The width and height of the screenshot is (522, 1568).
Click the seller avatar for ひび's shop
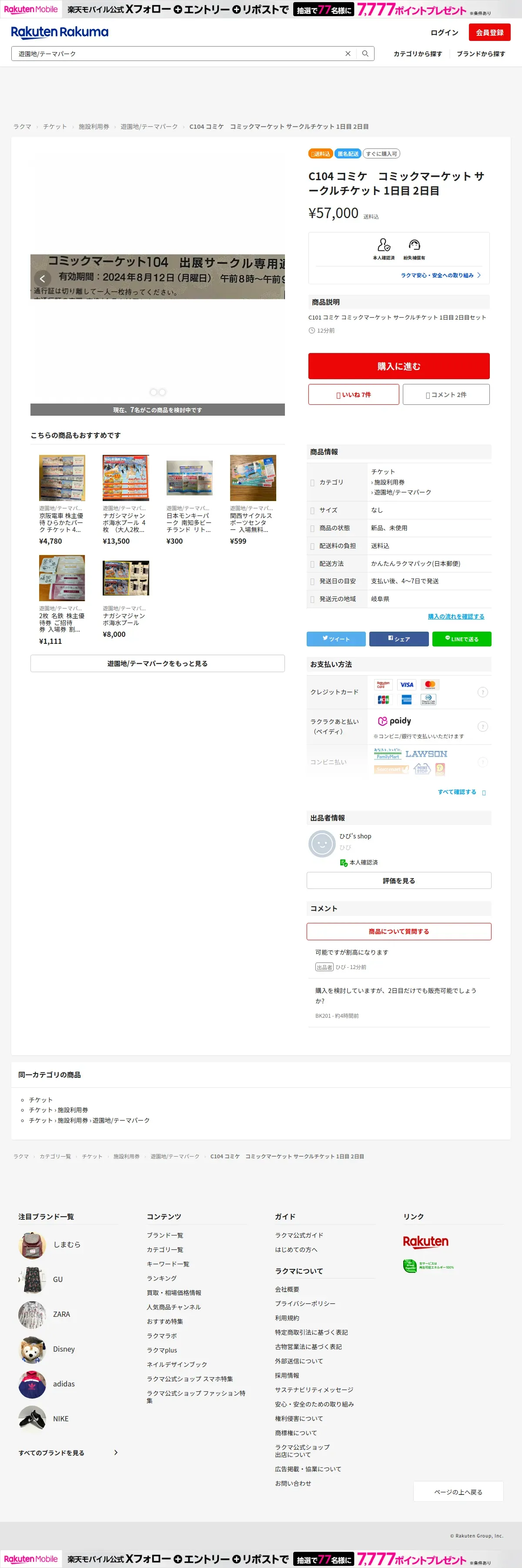(322, 844)
